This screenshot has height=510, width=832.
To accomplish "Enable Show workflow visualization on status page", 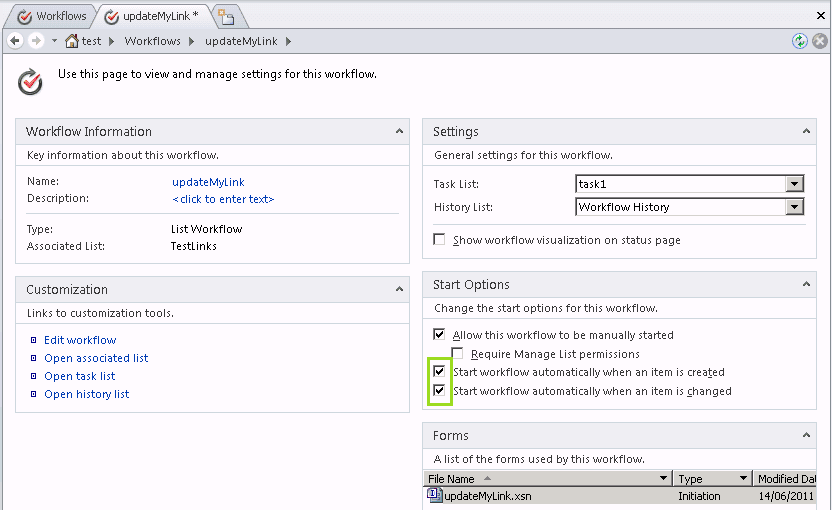I will click(439, 240).
